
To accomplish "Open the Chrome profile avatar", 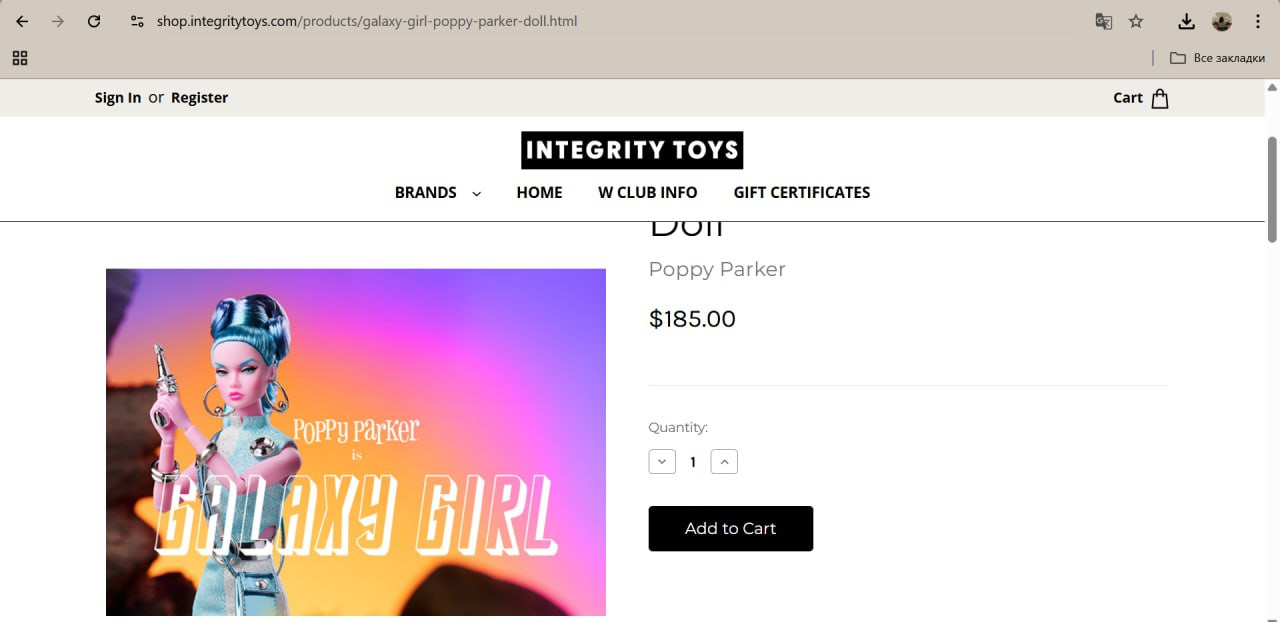I will click(x=1221, y=21).
